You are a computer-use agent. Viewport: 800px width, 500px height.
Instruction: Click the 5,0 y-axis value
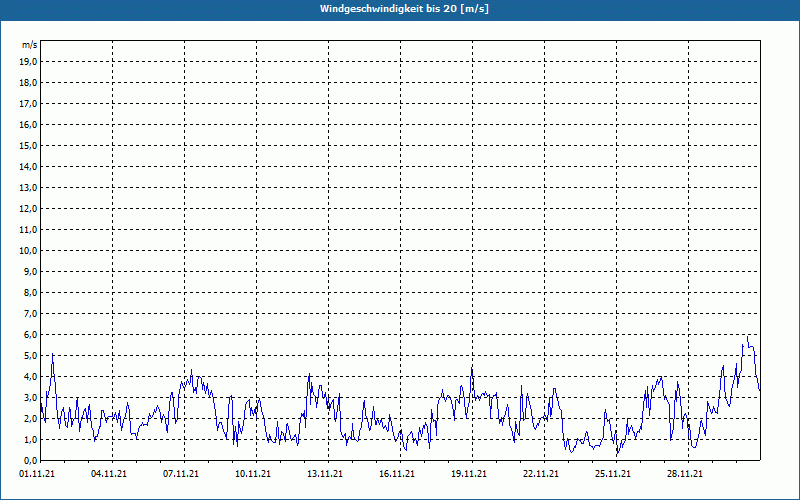31,356
